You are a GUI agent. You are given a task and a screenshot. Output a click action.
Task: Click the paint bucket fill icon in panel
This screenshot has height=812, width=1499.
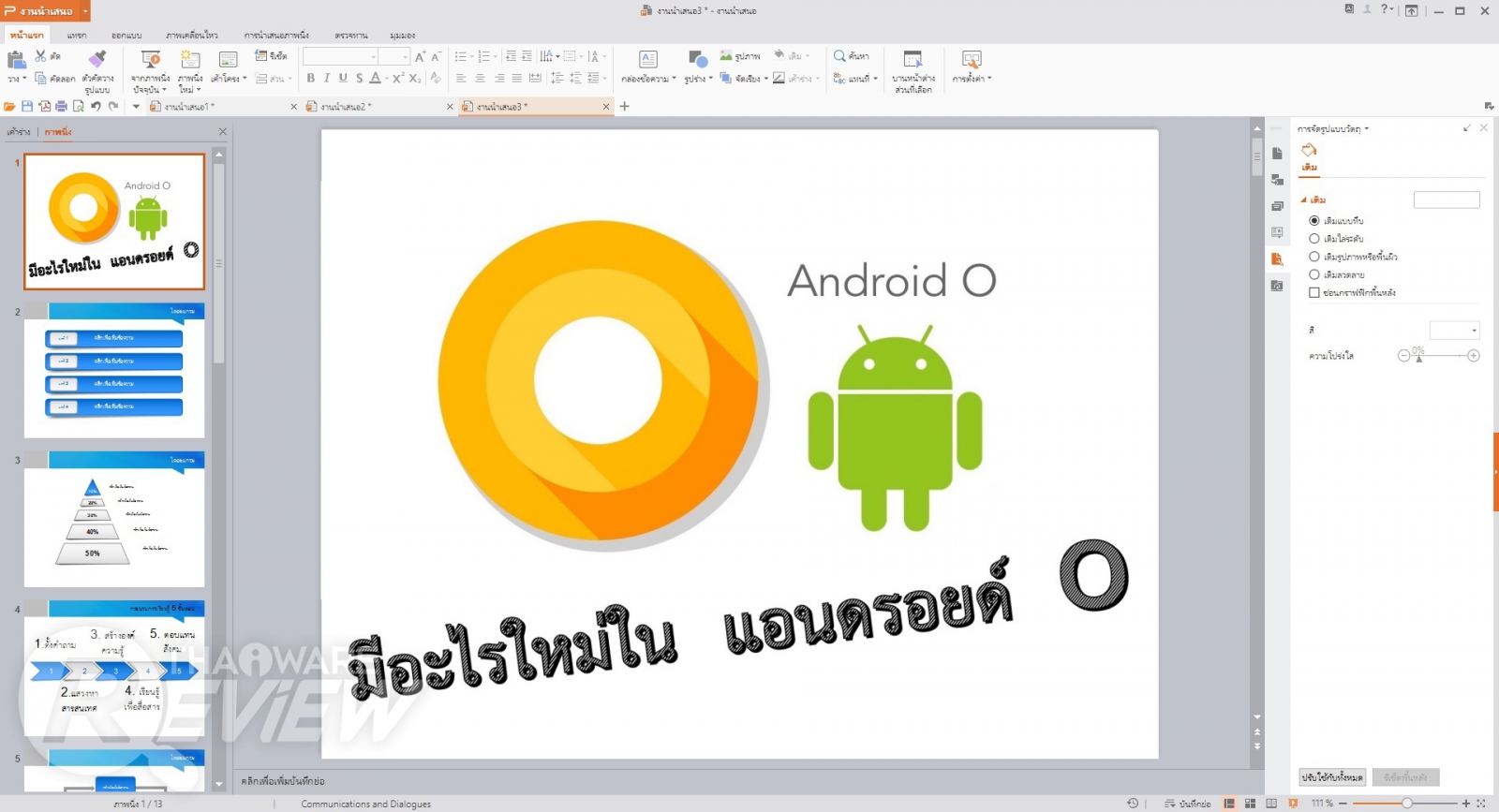pos(1309,150)
